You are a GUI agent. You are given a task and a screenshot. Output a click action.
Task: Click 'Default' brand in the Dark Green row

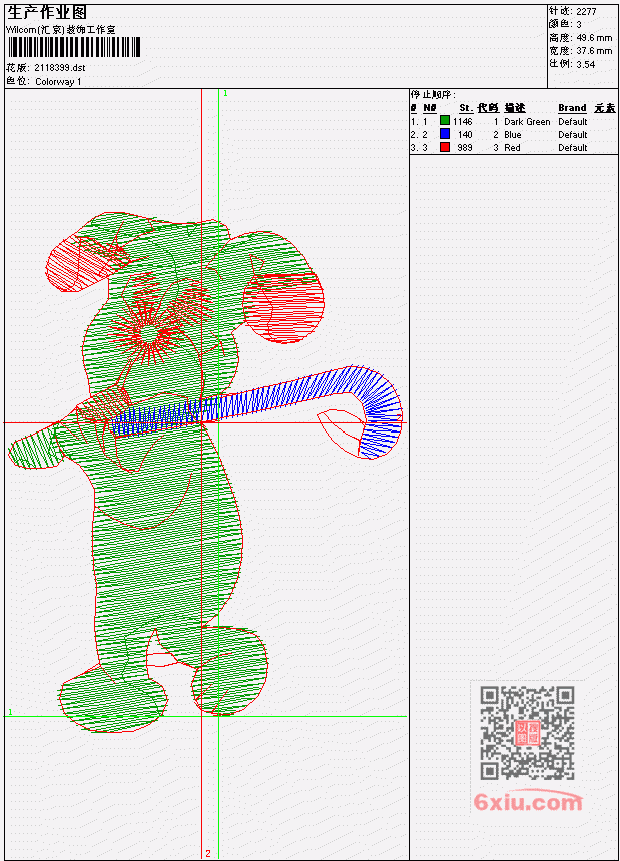click(573, 121)
